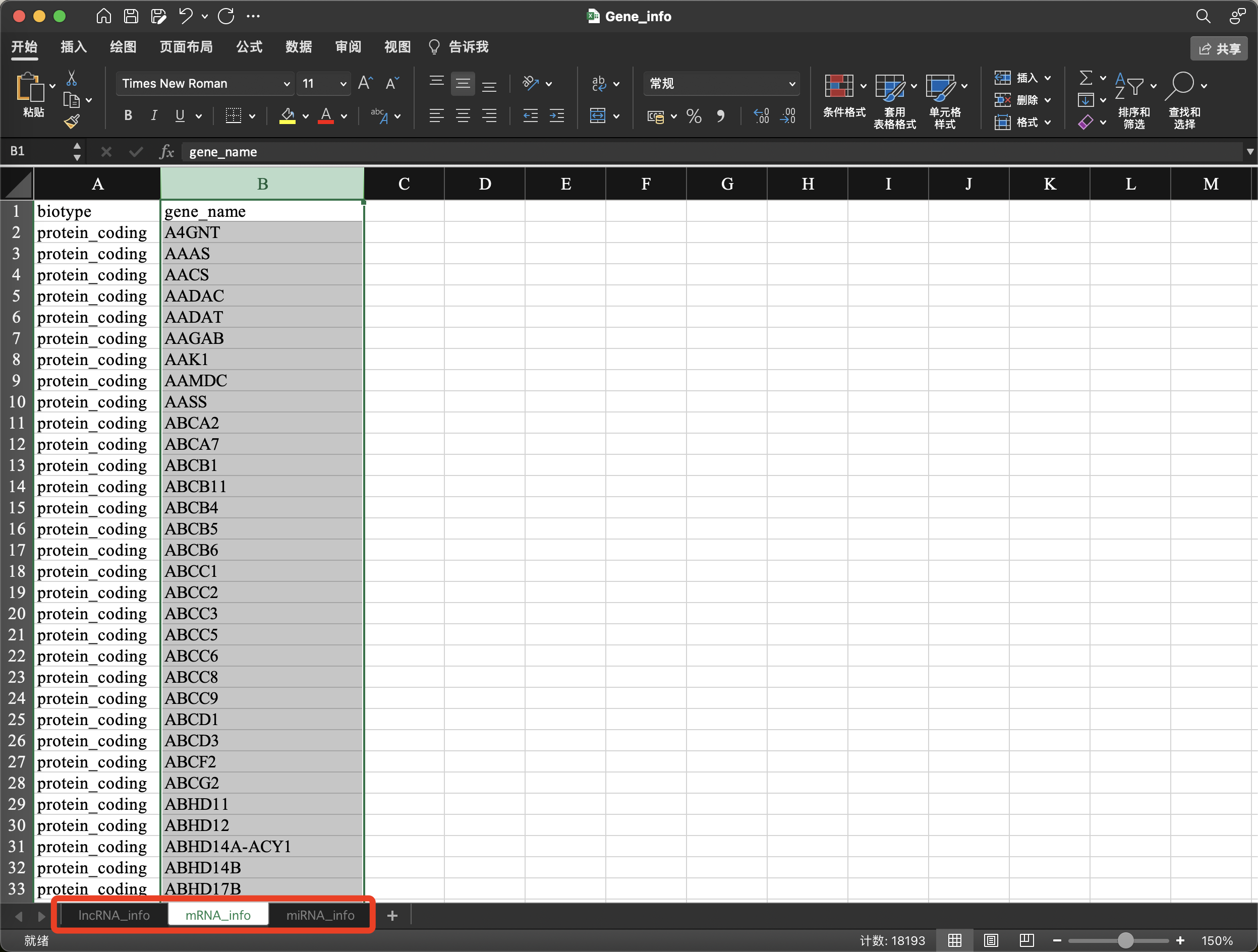The height and width of the screenshot is (952, 1258).
Task: Click the Undo arrow icon
Action: point(186,16)
